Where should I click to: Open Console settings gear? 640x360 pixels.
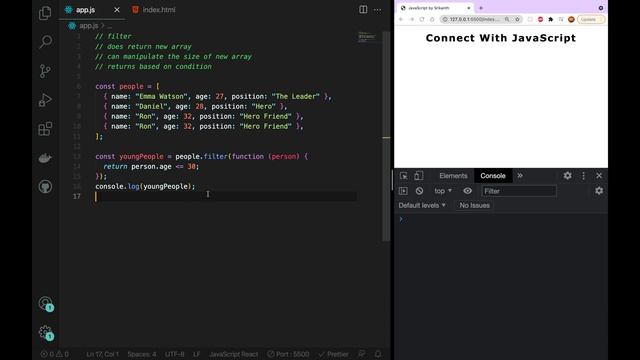click(x=599, y=191)
